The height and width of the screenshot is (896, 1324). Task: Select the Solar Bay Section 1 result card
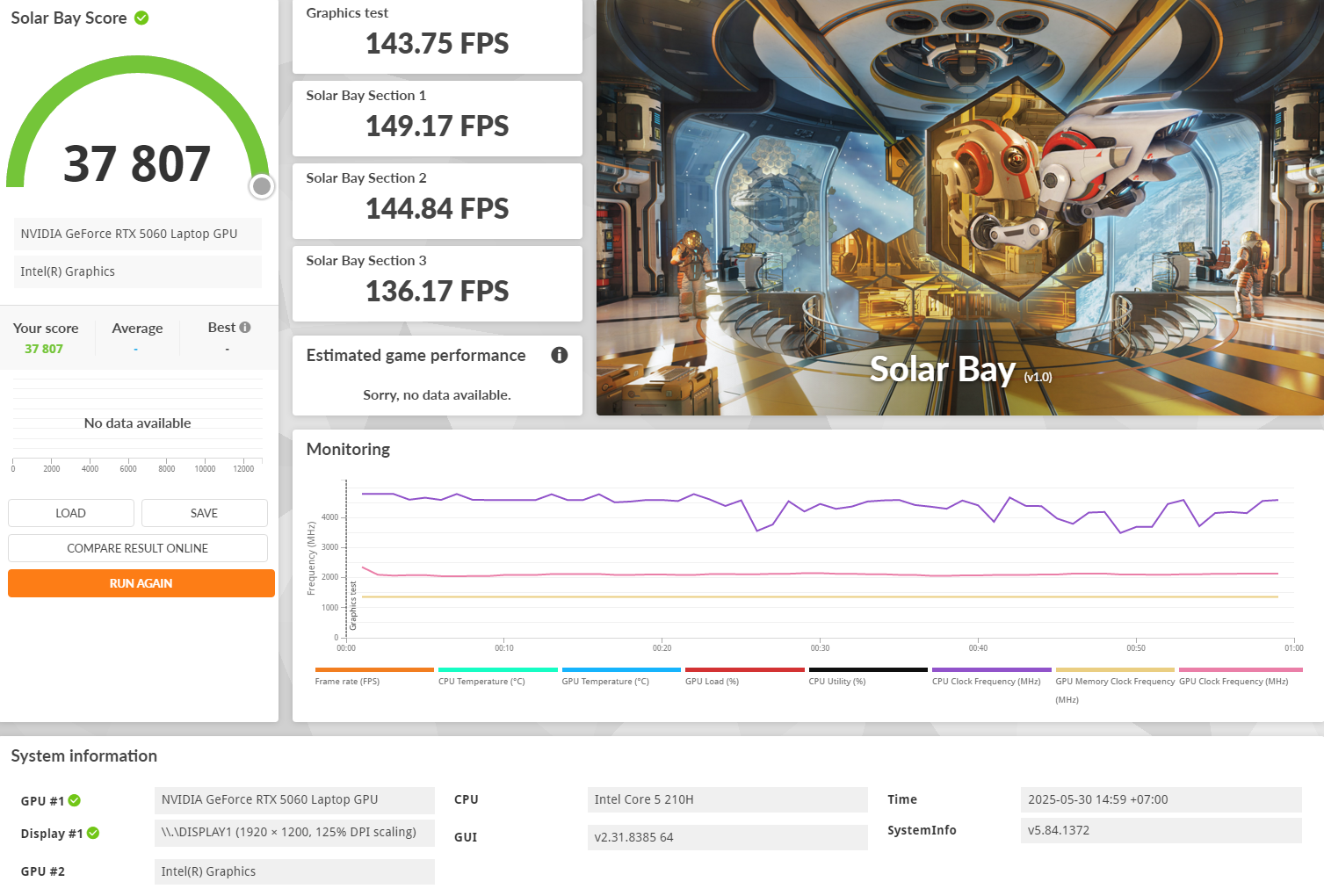pos(438,119)
